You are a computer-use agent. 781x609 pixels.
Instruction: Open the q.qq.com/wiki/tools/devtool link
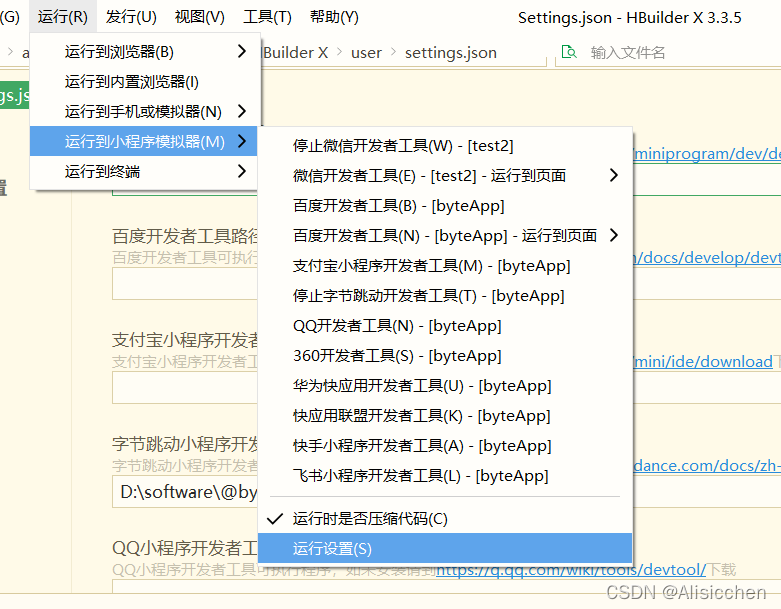click(x=571, y=569)
